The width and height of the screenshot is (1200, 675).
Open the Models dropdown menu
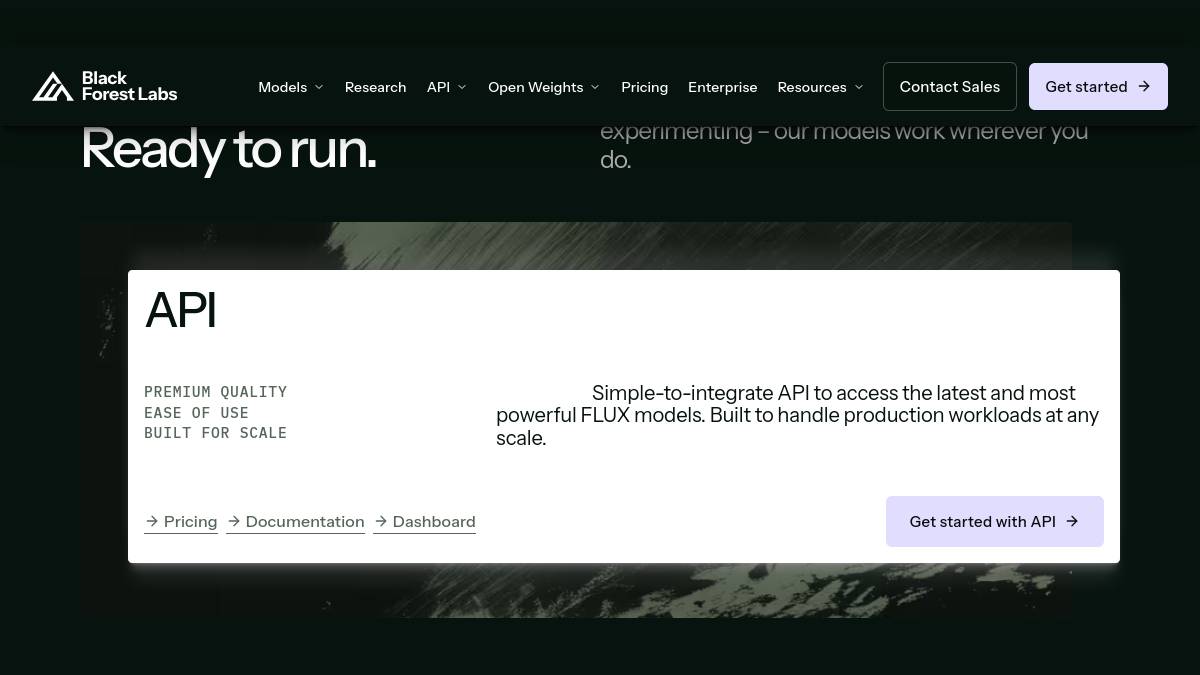[x=291, y=87]
